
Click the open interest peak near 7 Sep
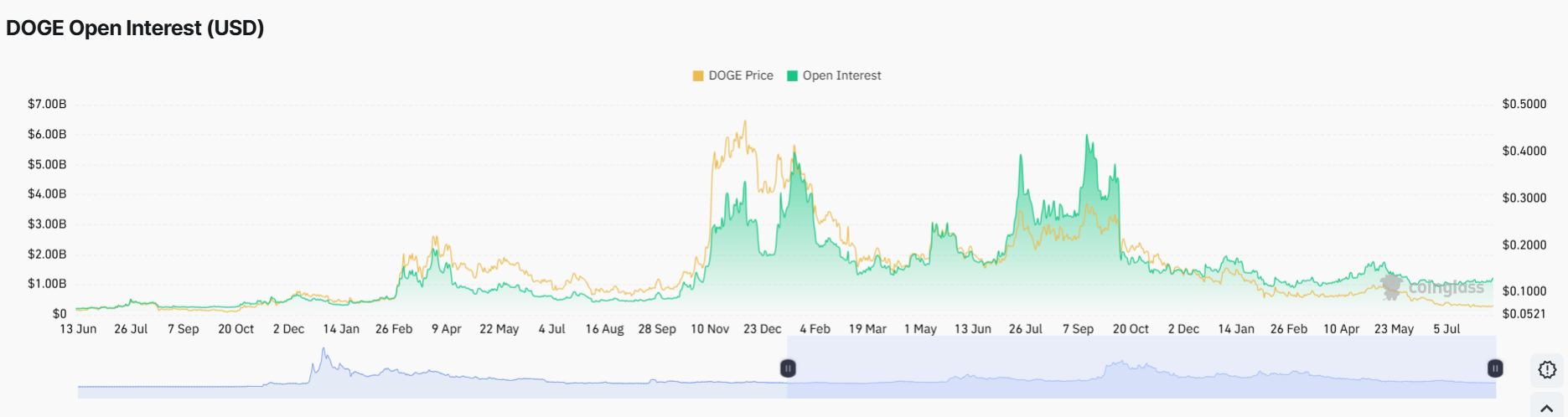coord(1087,136)
